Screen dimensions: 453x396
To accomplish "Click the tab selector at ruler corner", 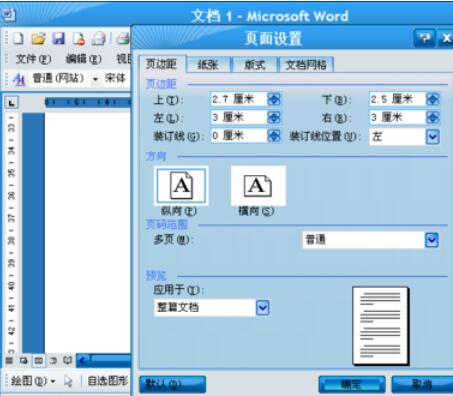I will pos(11,103).
